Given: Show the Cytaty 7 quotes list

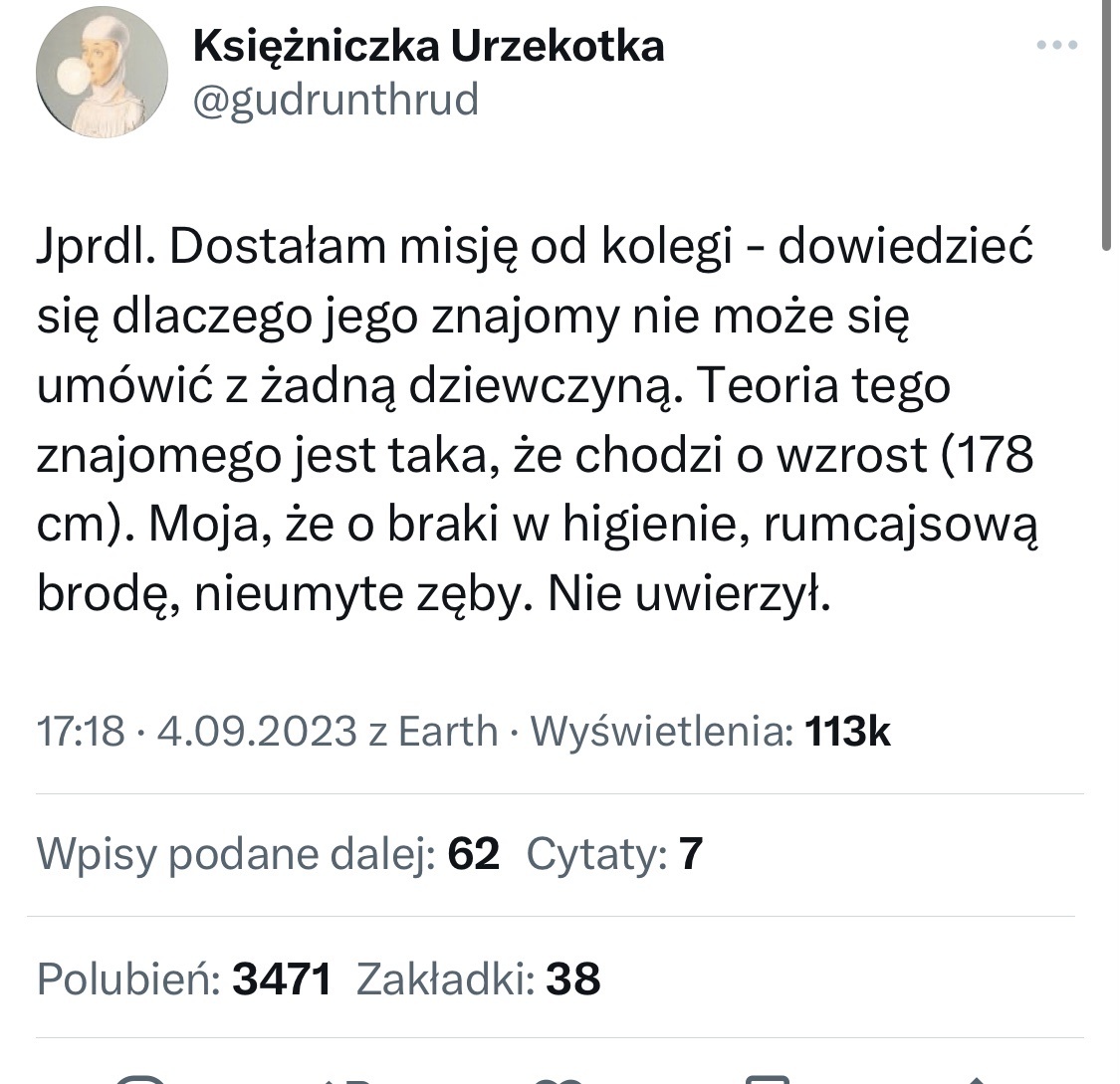Looking at the screenshot, I should coord(614,854).
